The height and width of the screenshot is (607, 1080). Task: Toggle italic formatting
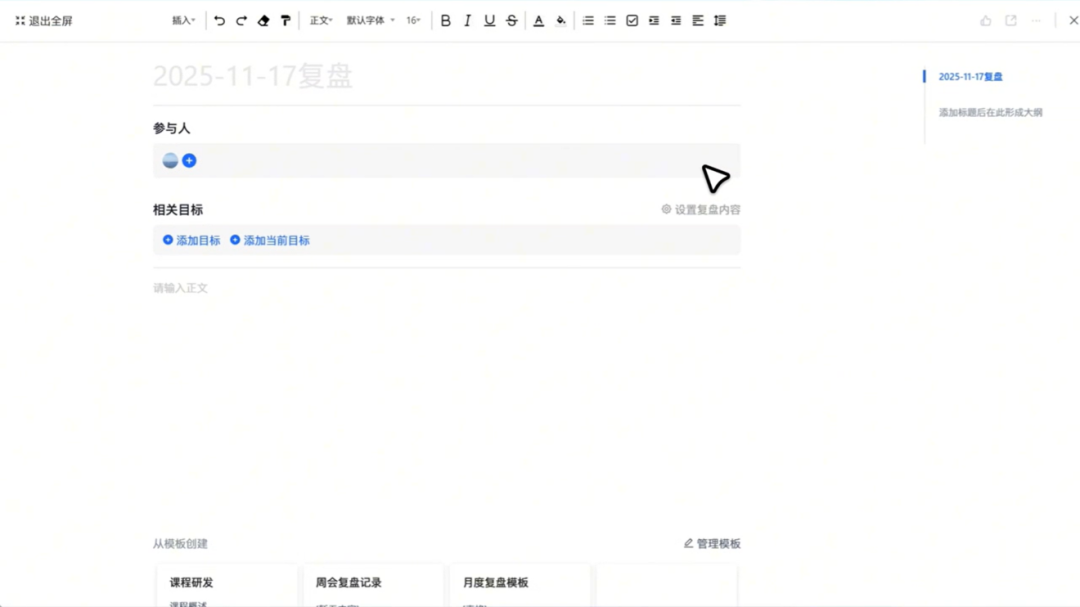click(468, 21)
